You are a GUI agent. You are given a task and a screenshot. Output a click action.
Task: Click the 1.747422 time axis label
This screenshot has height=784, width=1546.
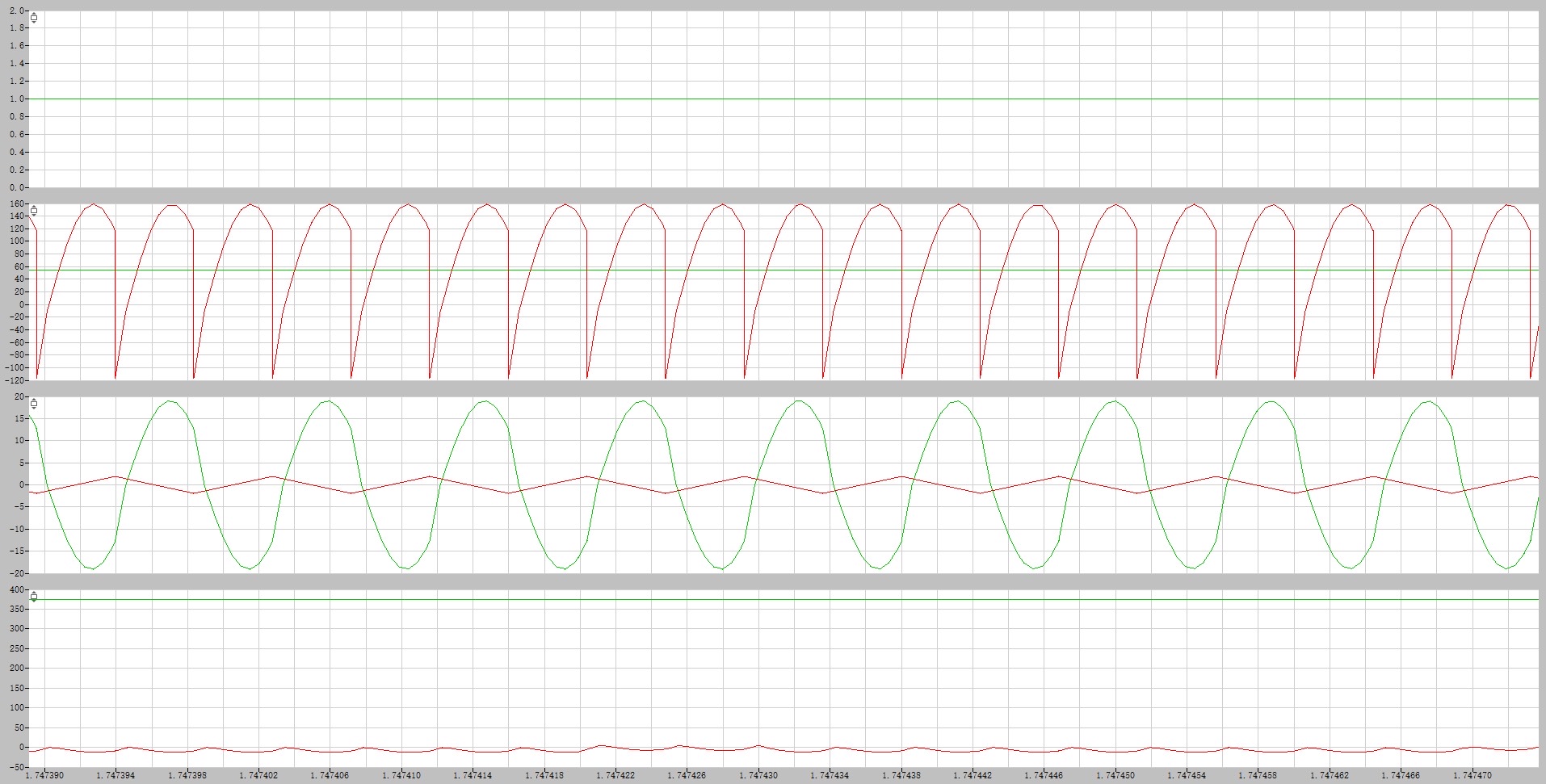615,776
